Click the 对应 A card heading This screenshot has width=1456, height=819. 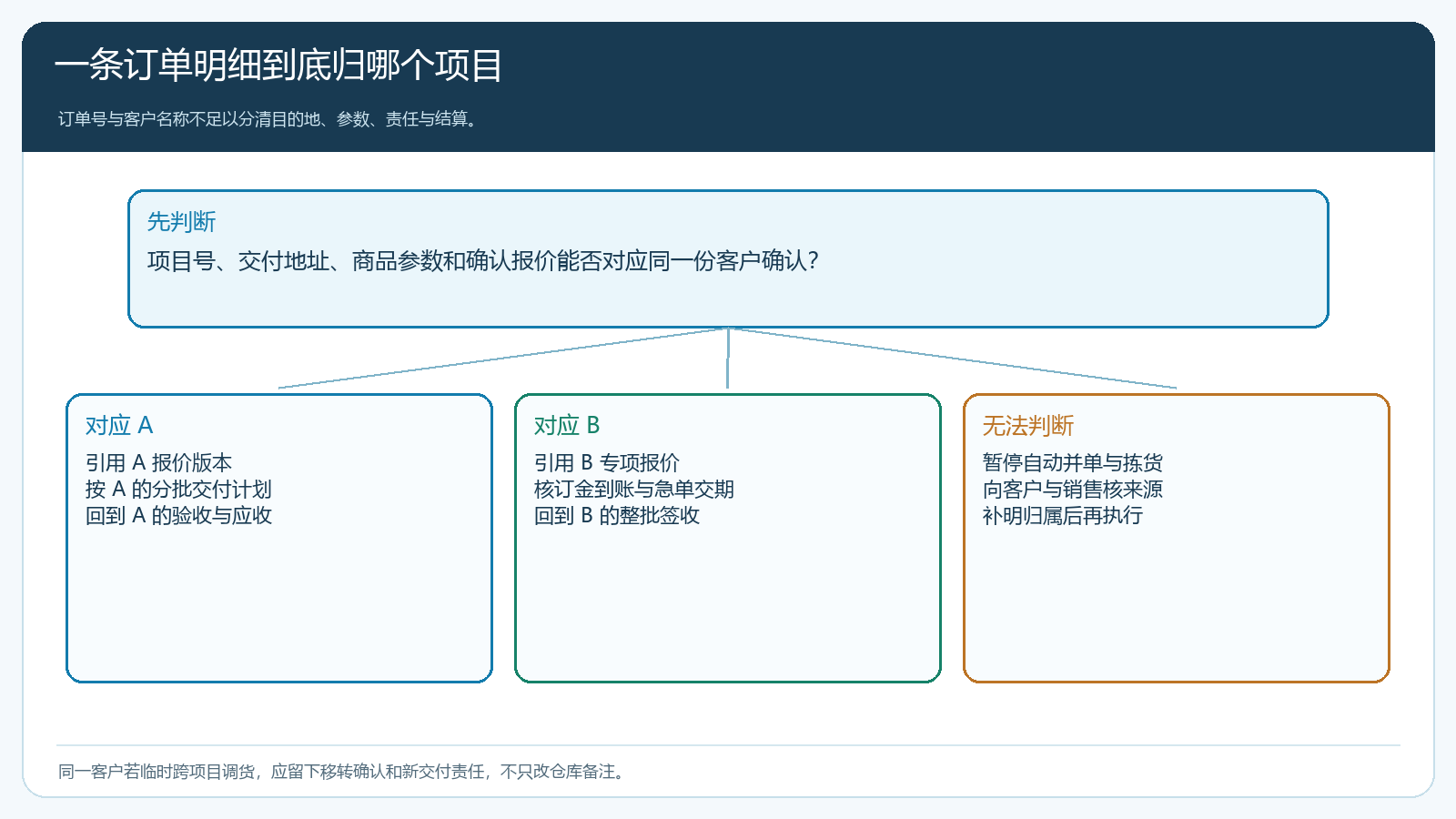coord(119,425)
